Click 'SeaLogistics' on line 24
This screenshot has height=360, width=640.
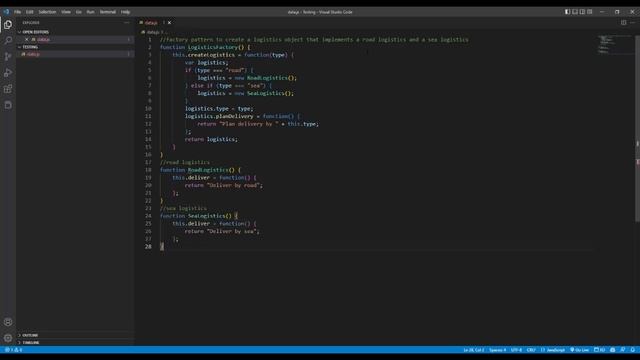pos(207,216)
